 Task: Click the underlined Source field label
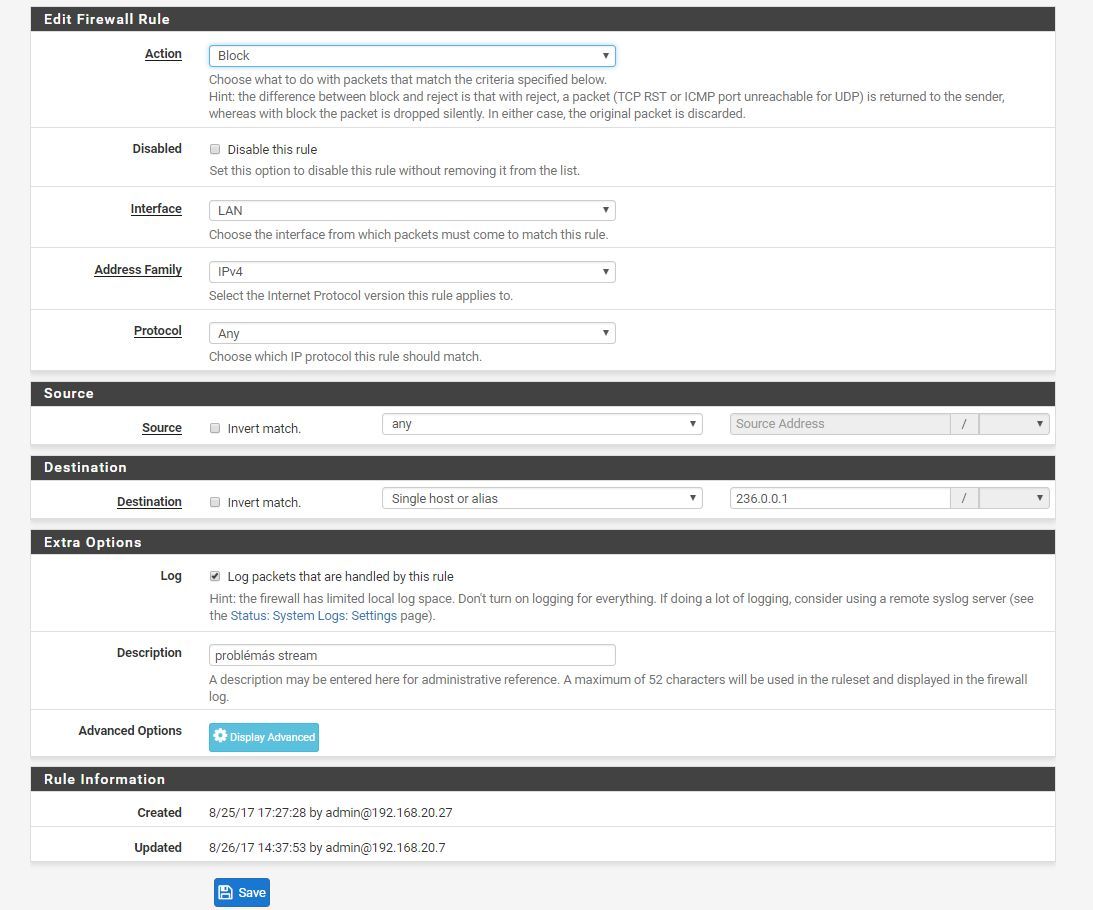(162, 428)
